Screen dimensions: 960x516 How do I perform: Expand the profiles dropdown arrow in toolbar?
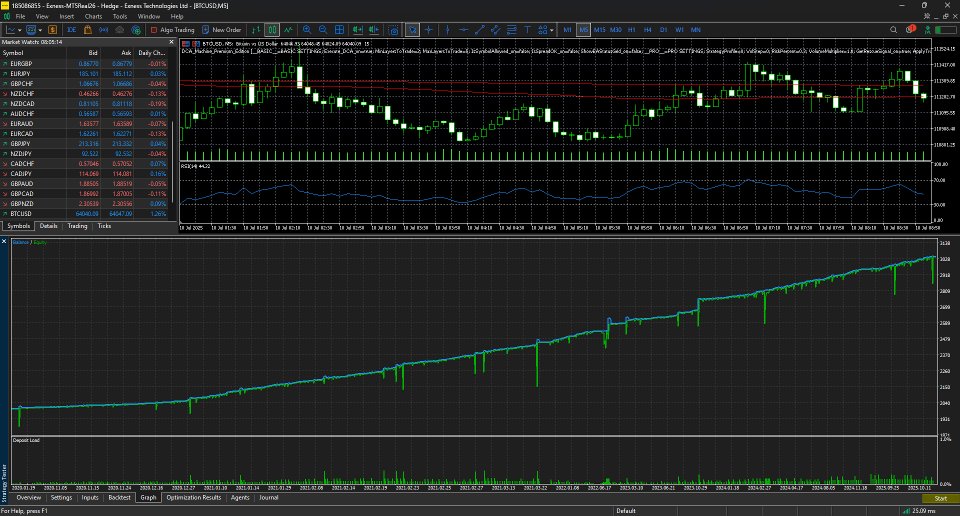(x=40, y=29)
